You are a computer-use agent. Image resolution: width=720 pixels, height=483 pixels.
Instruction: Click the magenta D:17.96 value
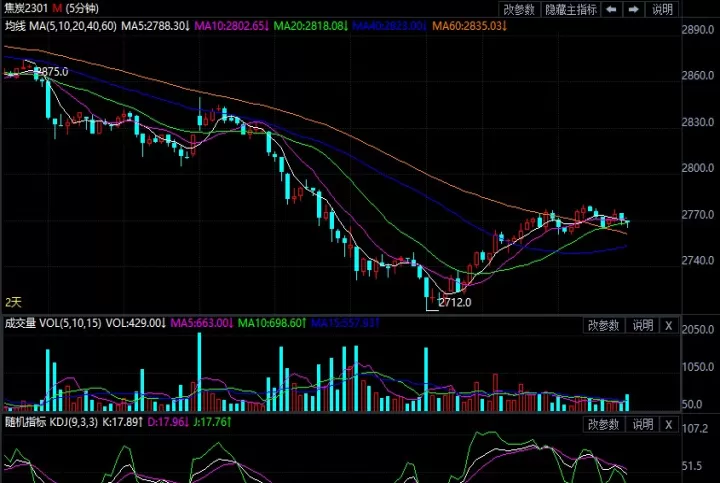click(x=168, y=422)
